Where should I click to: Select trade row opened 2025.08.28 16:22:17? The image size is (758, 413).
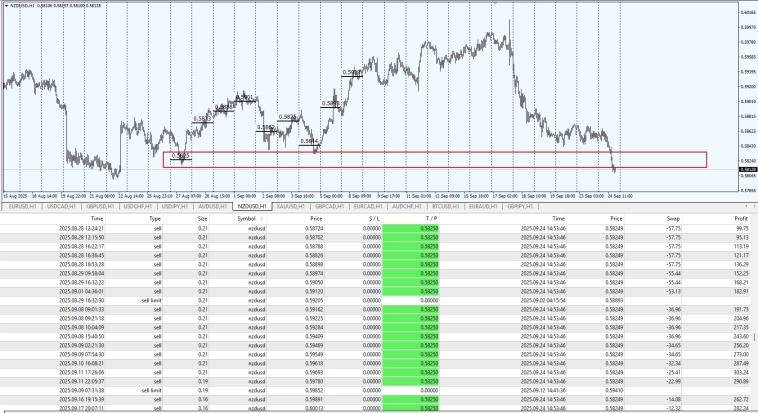(375, 246)
